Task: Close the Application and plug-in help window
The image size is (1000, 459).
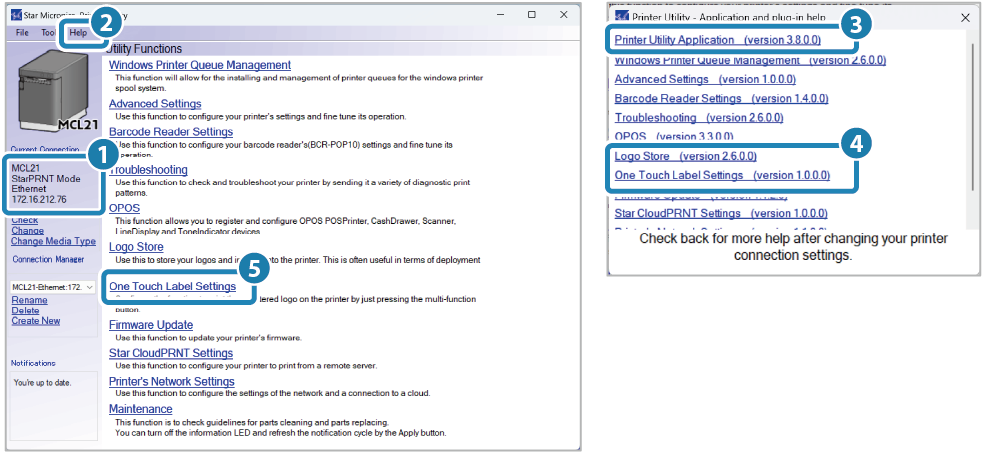Action: coord(966,18)
